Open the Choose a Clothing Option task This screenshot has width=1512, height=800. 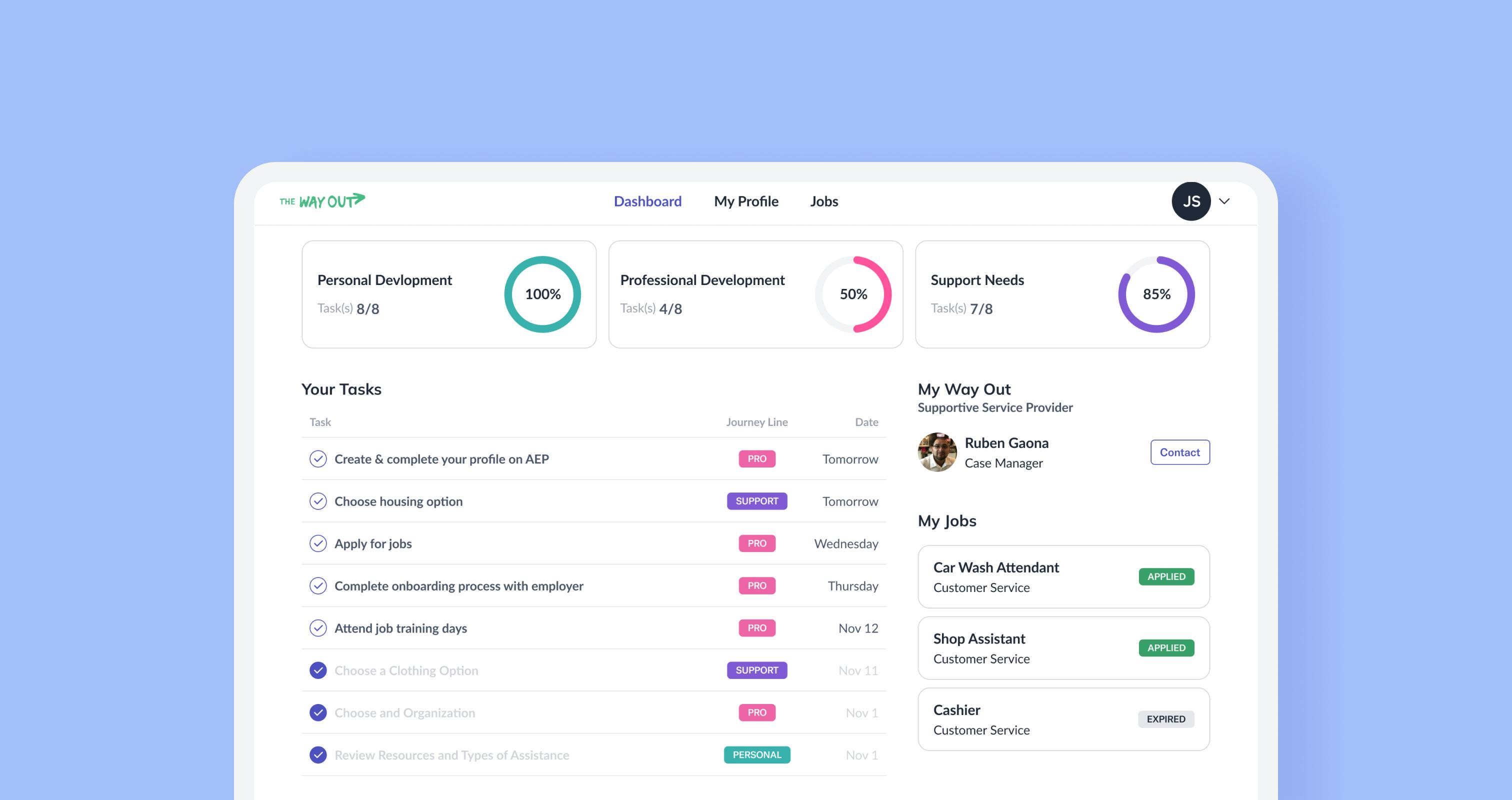click(x=406, y=670)
